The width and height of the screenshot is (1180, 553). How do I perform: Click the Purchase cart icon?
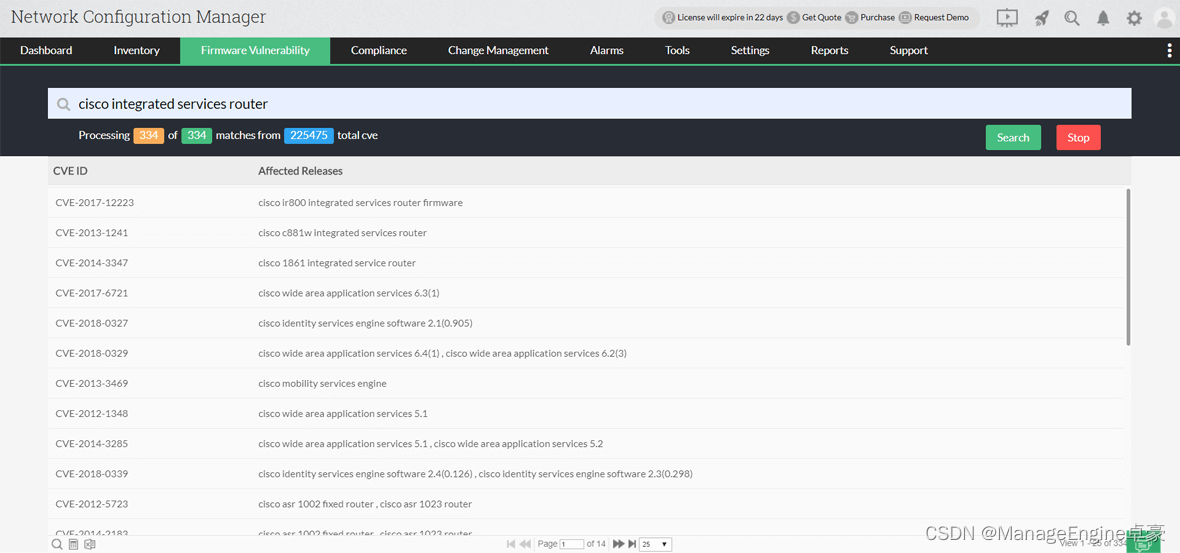point(851,17)
